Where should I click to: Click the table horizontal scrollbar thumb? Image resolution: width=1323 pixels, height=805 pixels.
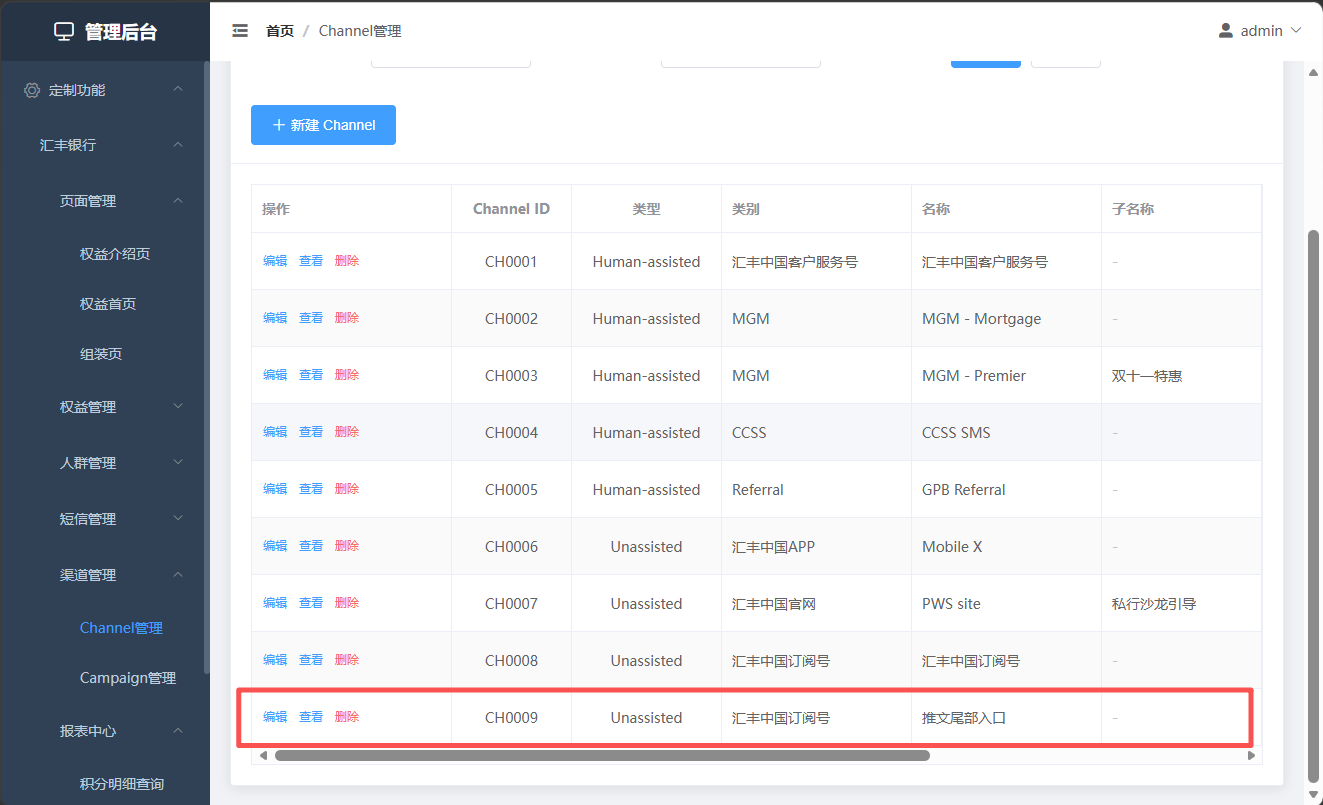(x=602, y=756)
